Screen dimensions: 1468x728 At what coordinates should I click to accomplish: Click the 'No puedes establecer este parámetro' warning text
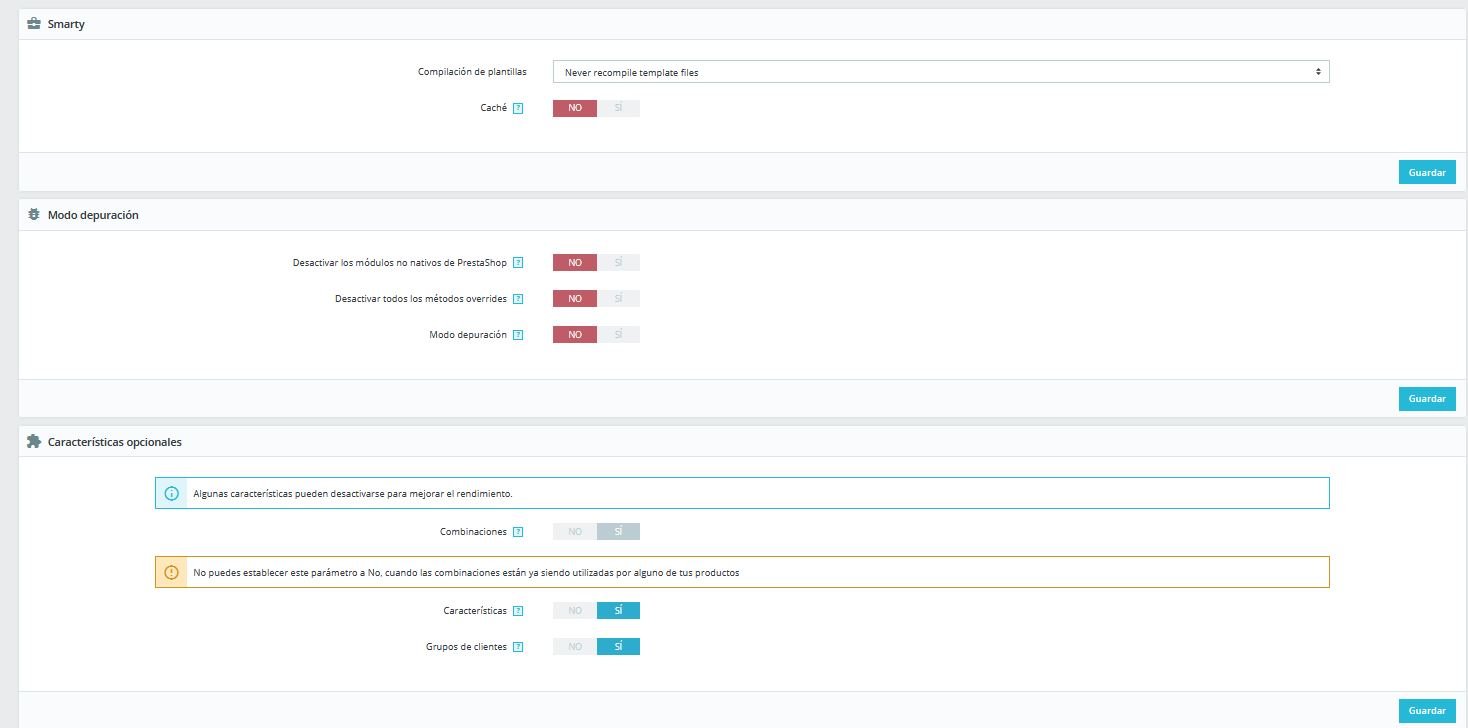(x=466, y=573)
